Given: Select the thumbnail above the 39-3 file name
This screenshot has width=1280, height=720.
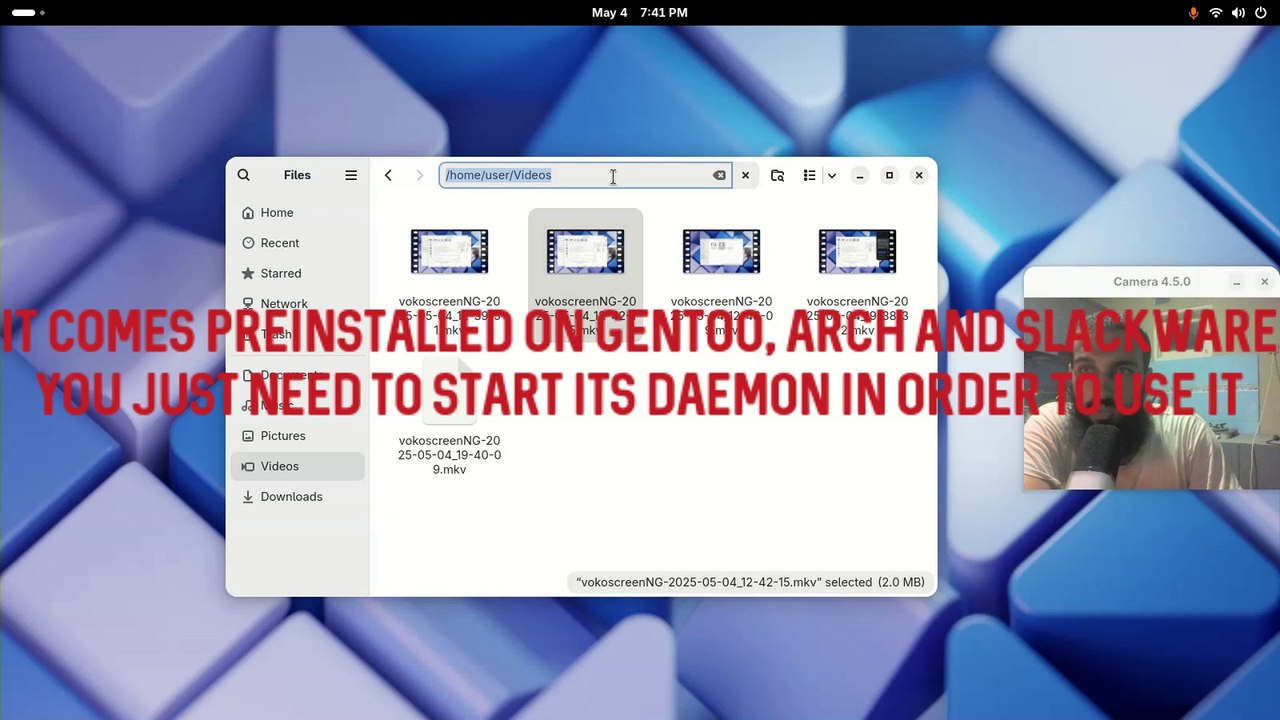Looking at the screenshot, I should (449, 251).
